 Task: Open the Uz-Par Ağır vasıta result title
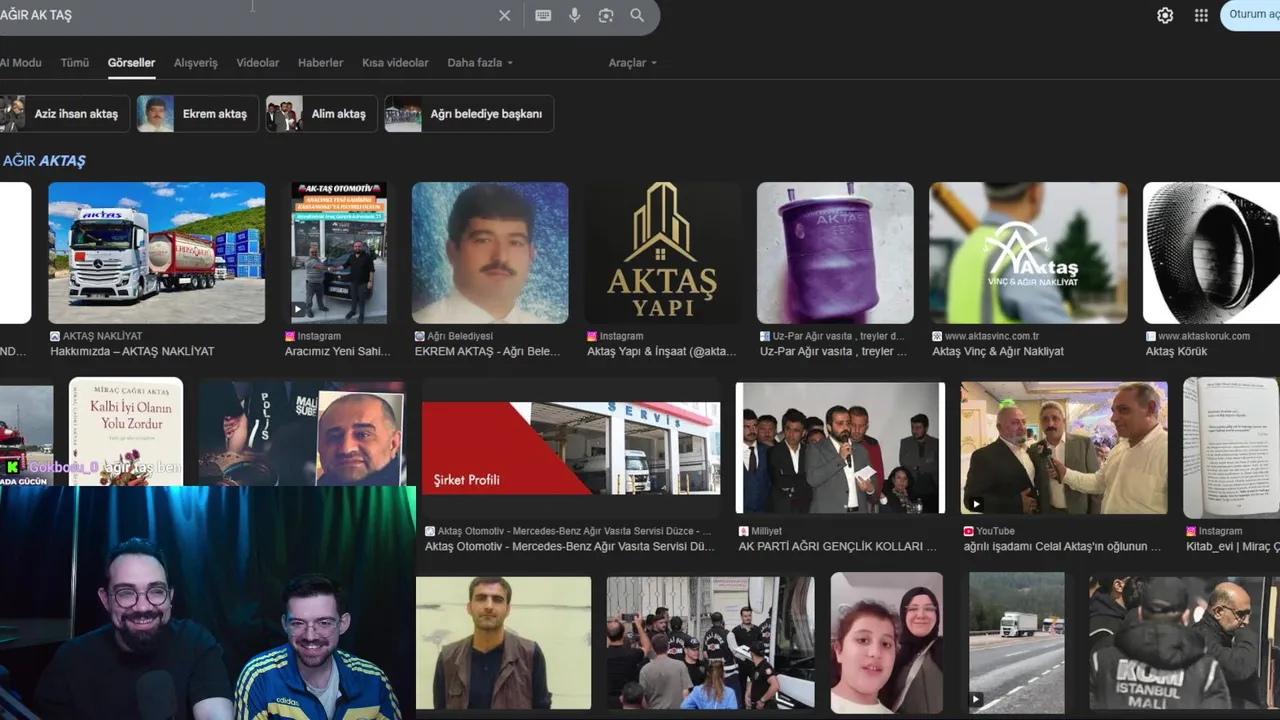click(x=834, y=351)
